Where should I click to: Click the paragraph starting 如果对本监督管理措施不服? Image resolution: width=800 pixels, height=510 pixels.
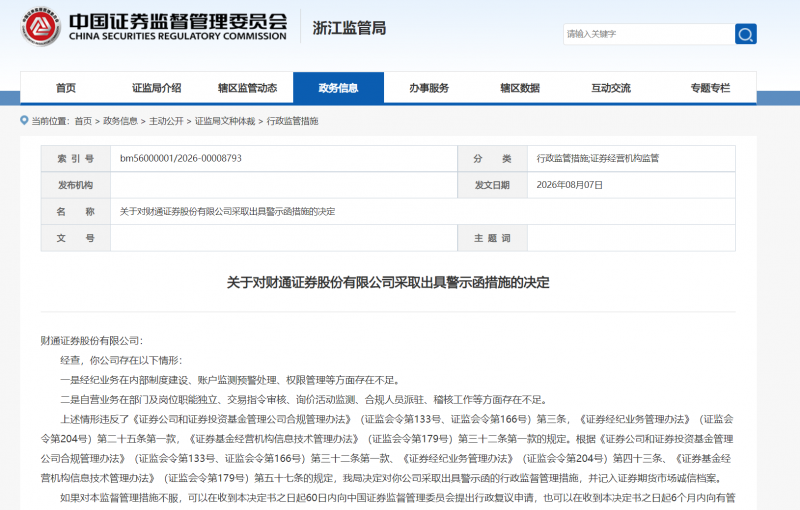pyautogui.click(x=397, y=497)
